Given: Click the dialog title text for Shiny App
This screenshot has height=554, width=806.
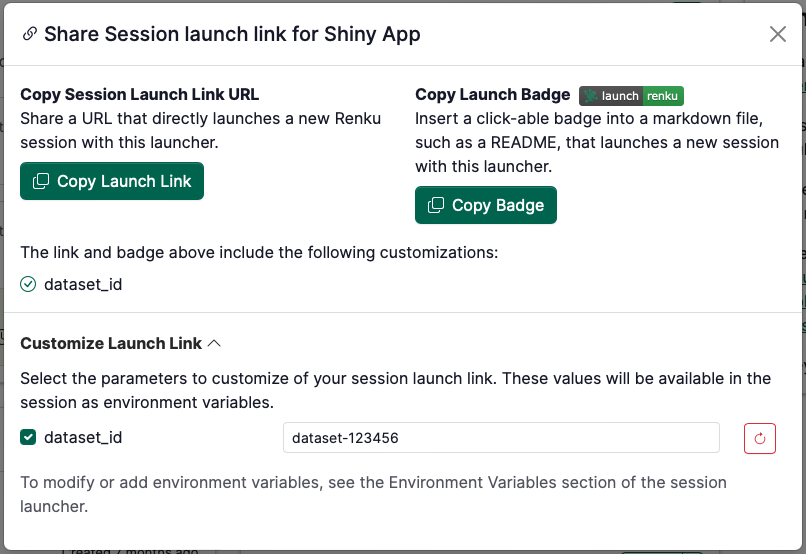Looking at the screenshot, I should [232, 34].
